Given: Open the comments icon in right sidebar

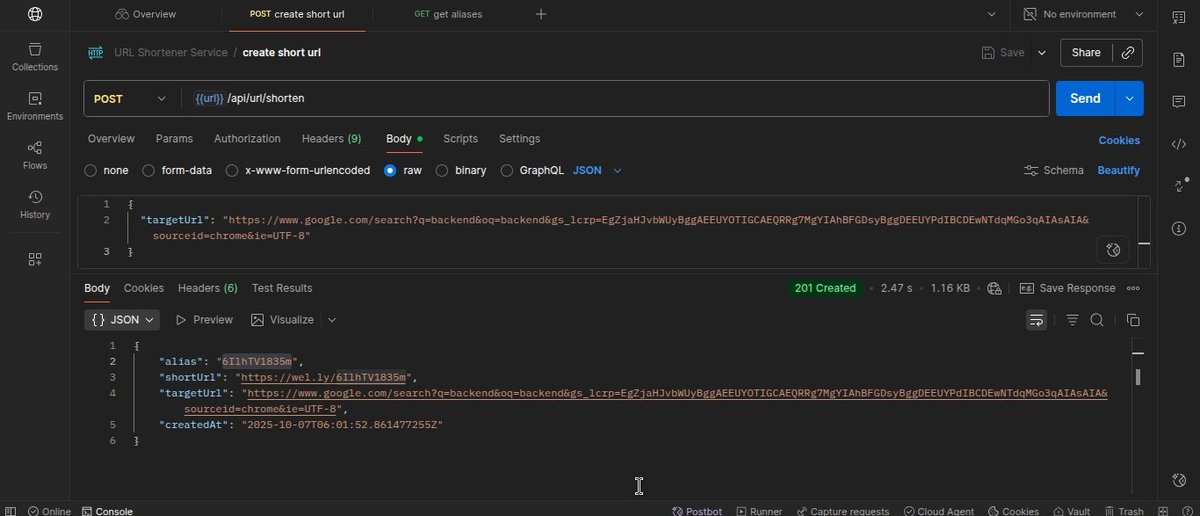Looking at the screenshot, I should click(1178, 102).
